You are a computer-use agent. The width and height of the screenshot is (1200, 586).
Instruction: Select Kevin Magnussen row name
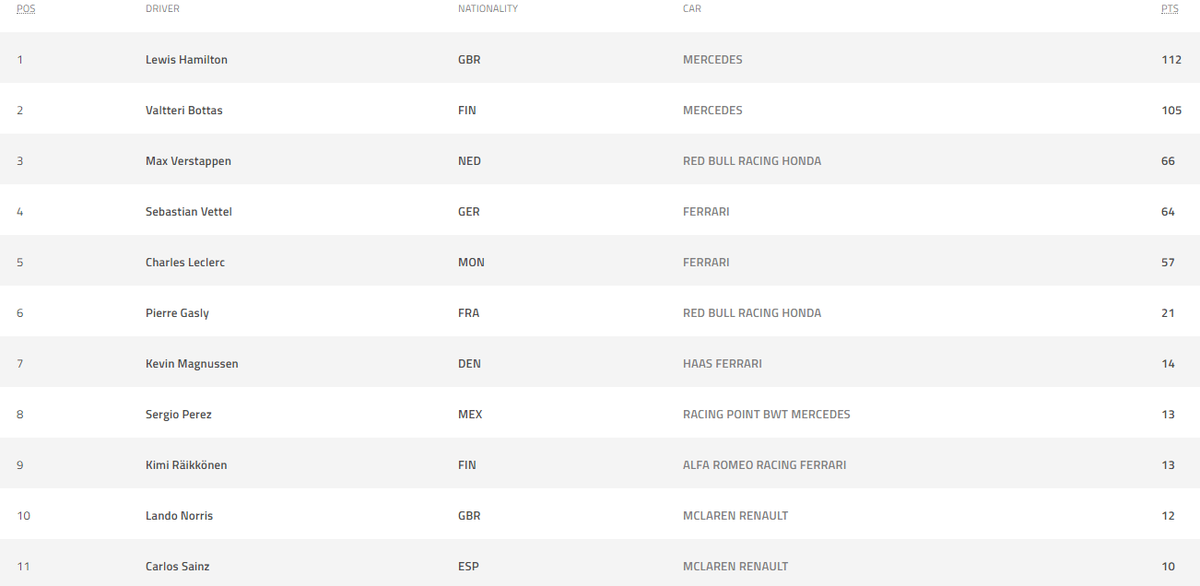pyautogui.click(x=192, y=364)
